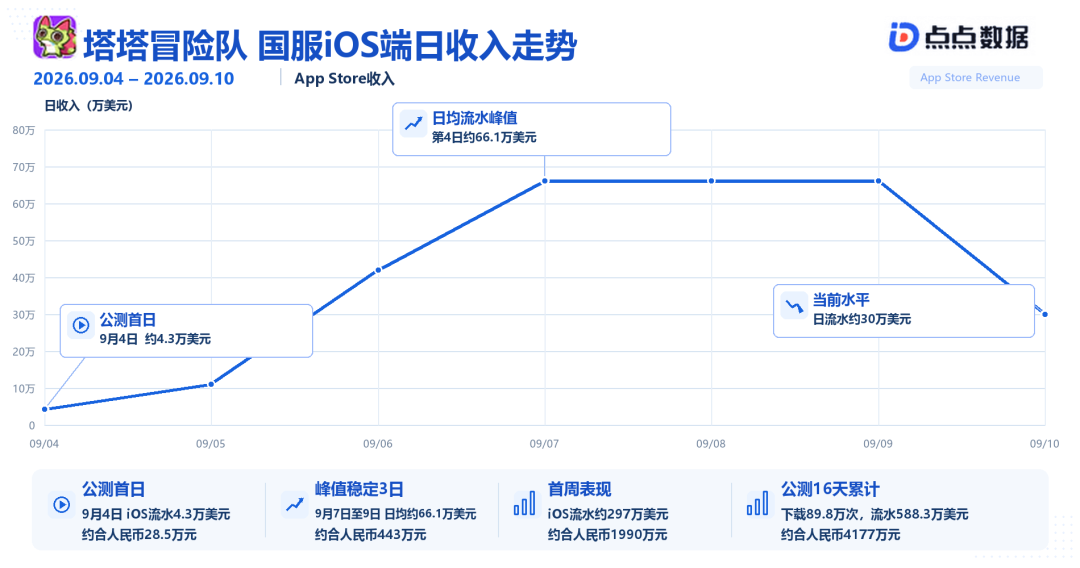The width and height of the screenshot is (1080, 568).
Task: Click the 首周表现 summary heading
Action: (579, 490)
